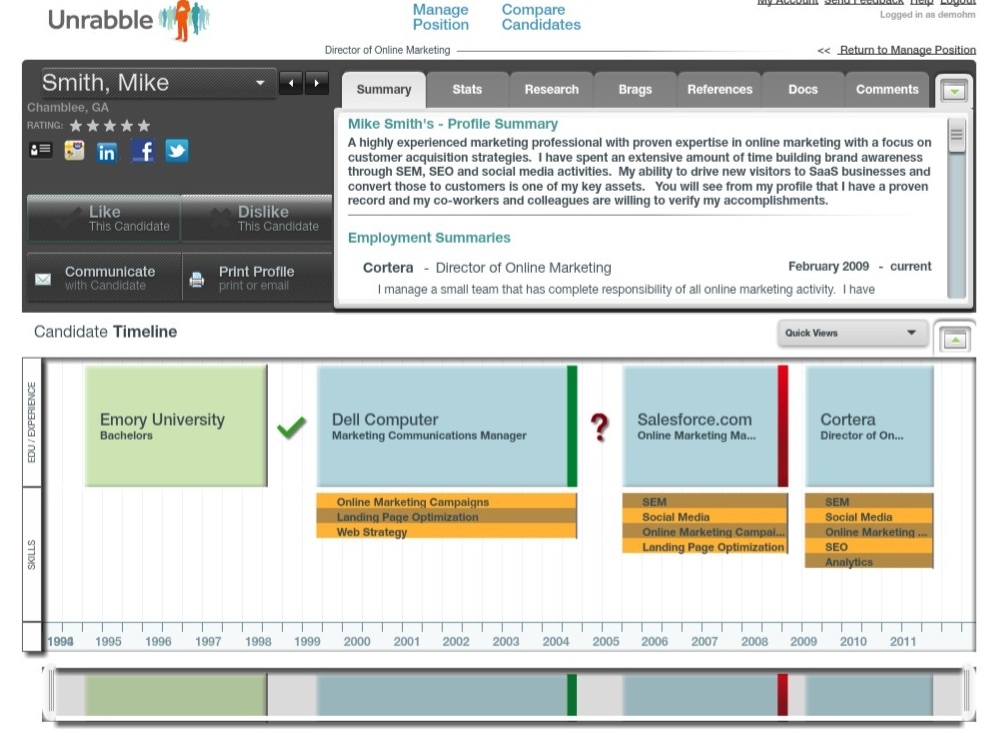
Task: Select Dell's Landing Page Optimization skill
Action: pyautogui.click(x=446, y=517)
